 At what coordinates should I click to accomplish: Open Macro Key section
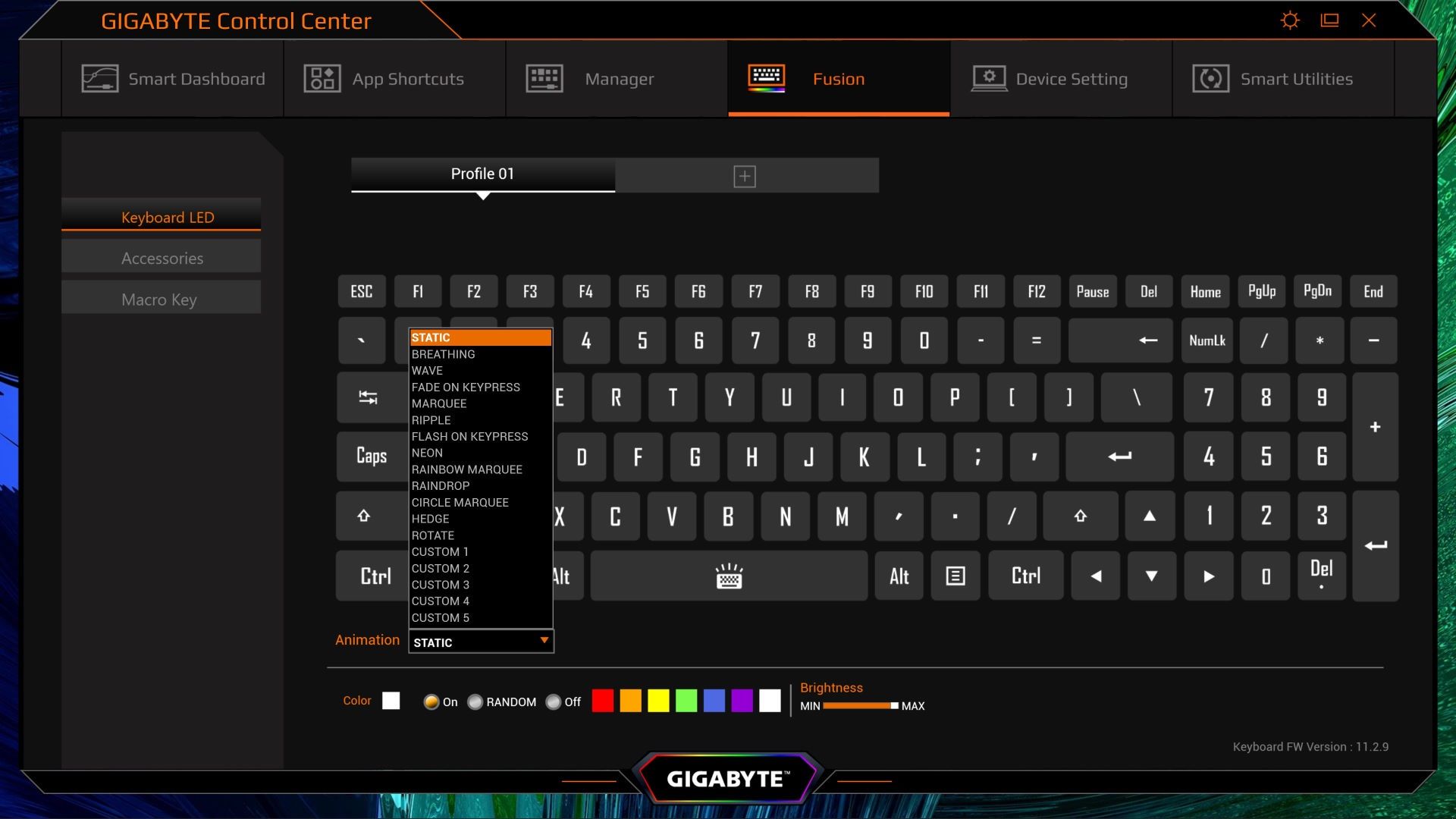[x=161, y=299]
